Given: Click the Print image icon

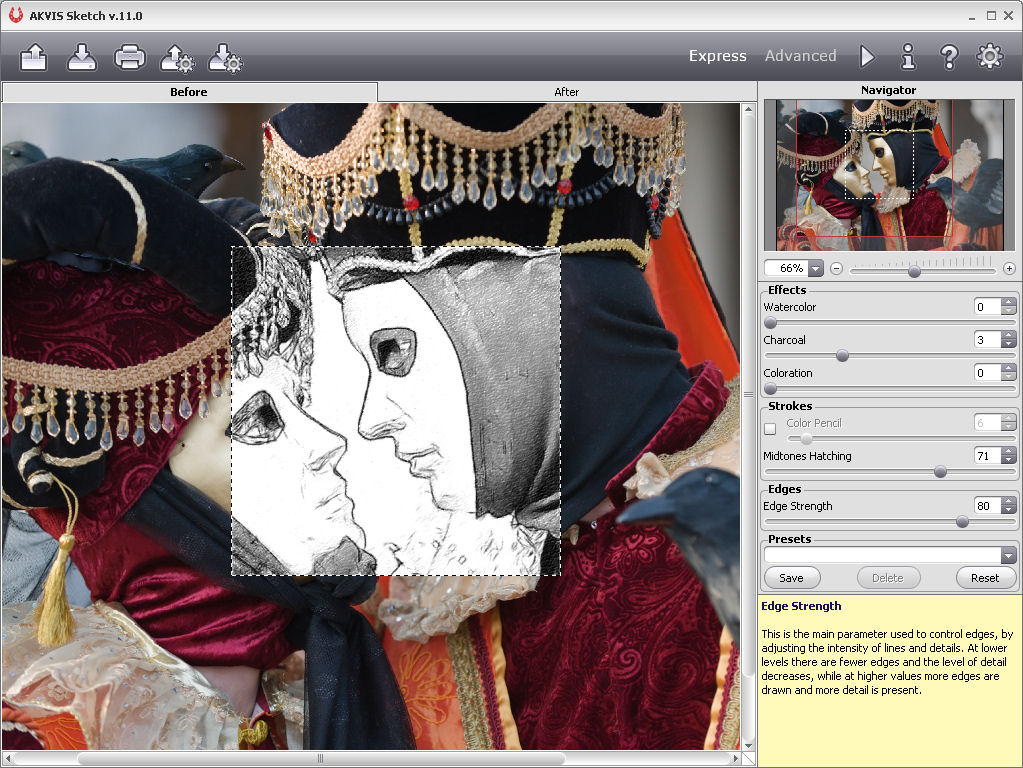Looking at the screenshot, I should coord(130,57).
